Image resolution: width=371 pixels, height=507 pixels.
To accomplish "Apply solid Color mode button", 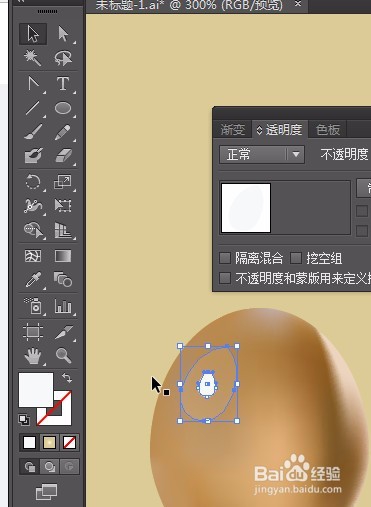I will [x=29, y=443].
